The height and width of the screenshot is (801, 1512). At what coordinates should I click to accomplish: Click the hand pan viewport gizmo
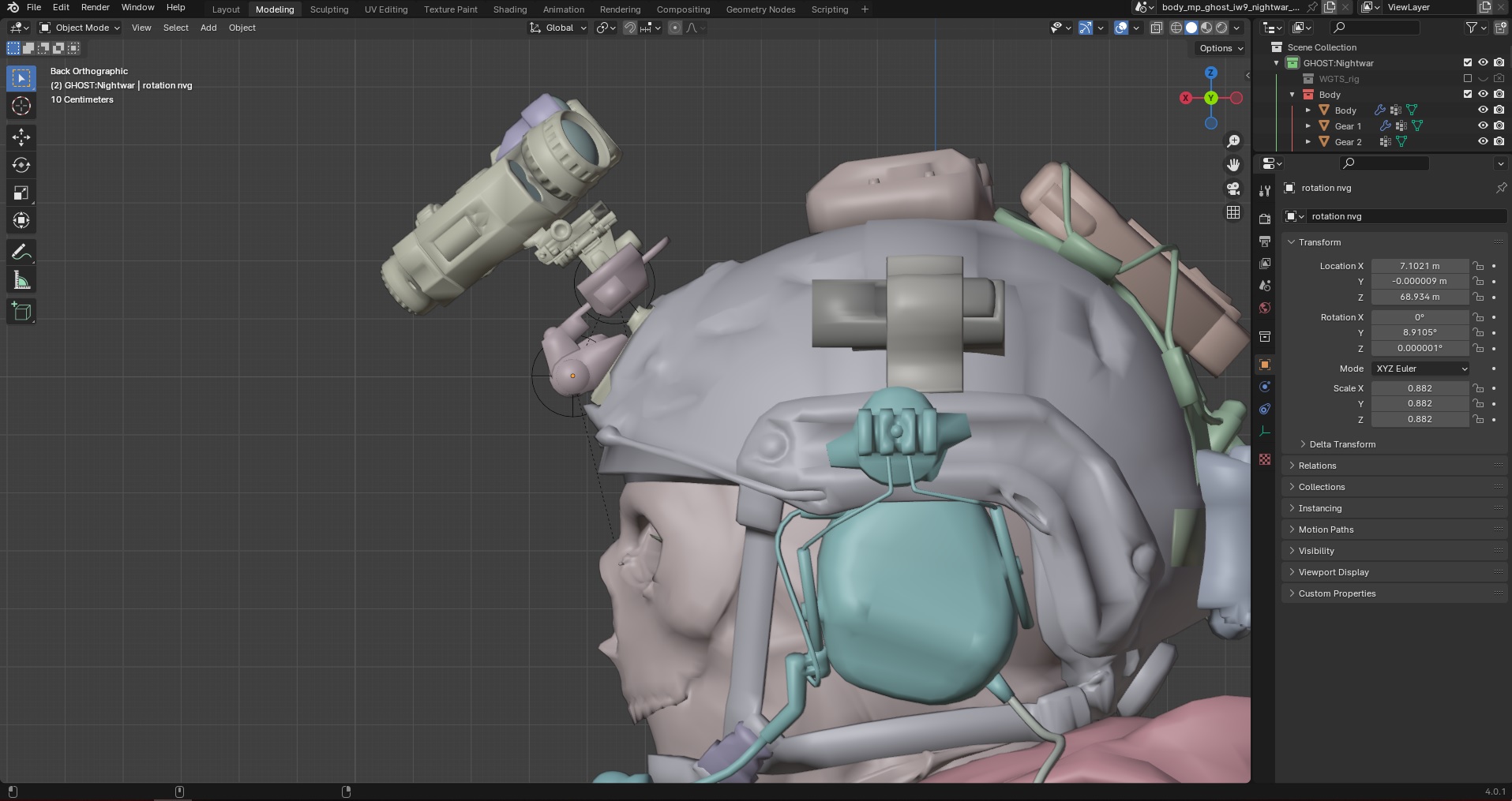point(1233,165)
